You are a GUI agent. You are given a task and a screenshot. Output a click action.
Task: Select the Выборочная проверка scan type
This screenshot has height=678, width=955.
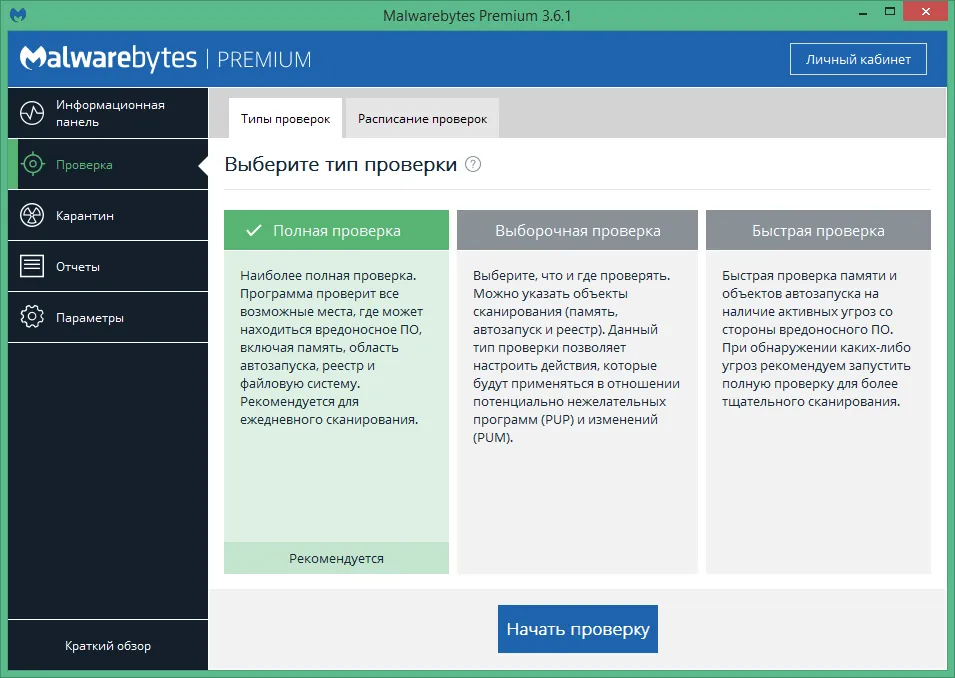point(577,230)
